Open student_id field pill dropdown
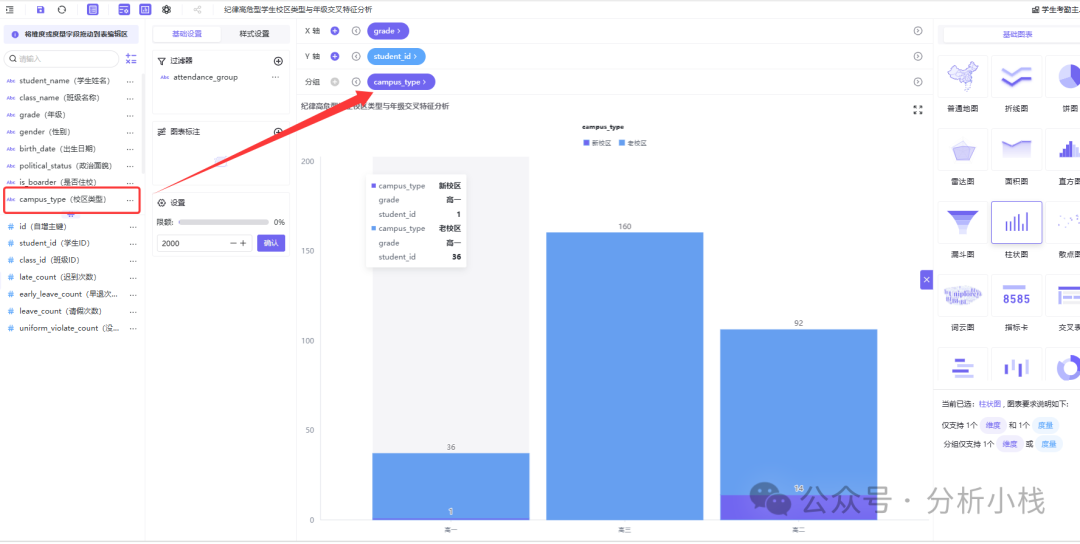Image resolution: width=1080 pixels, height=544 pixels. (396, 56)
